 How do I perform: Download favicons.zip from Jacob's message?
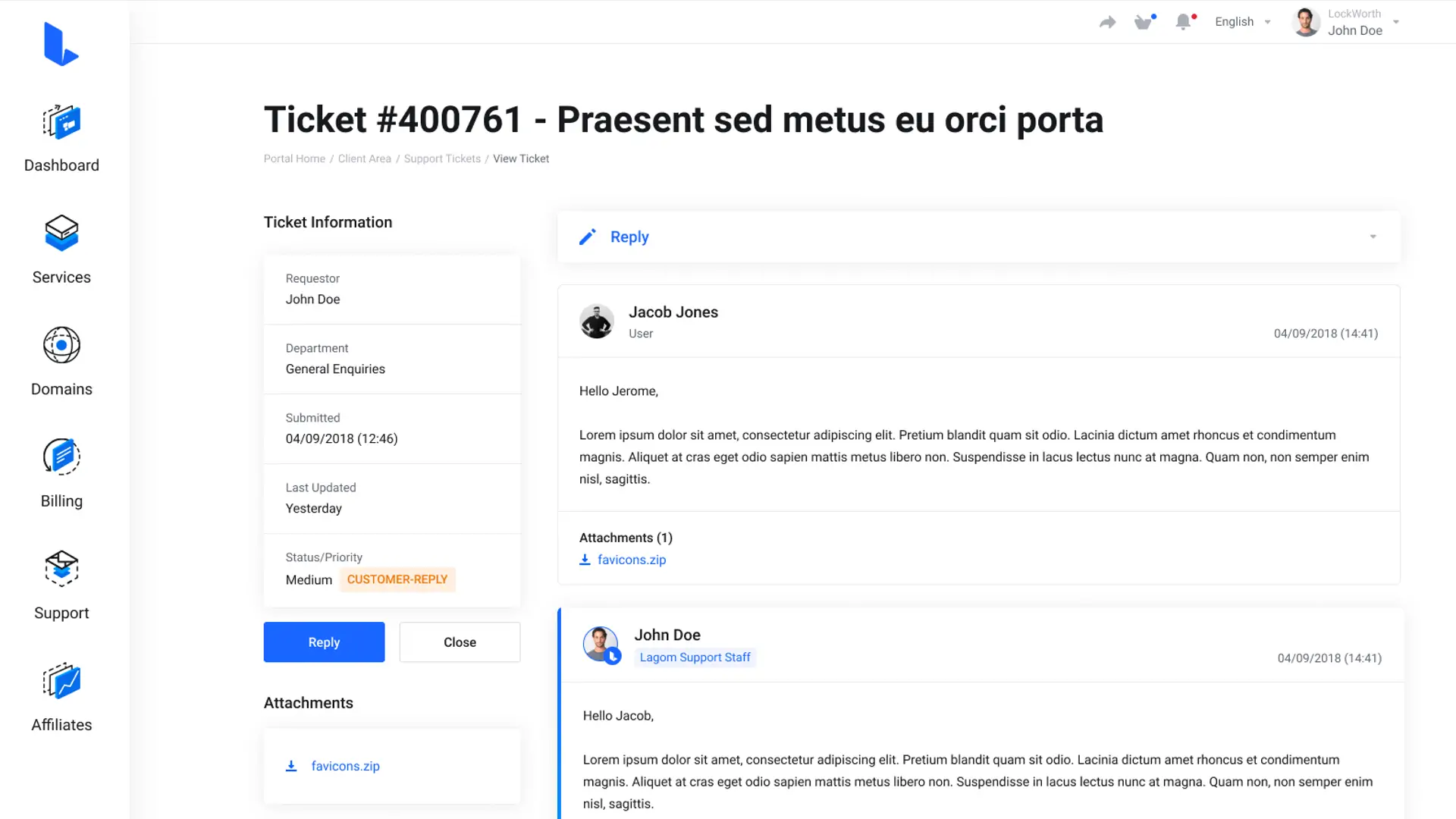pyautogui.click(x=631, y=560)
